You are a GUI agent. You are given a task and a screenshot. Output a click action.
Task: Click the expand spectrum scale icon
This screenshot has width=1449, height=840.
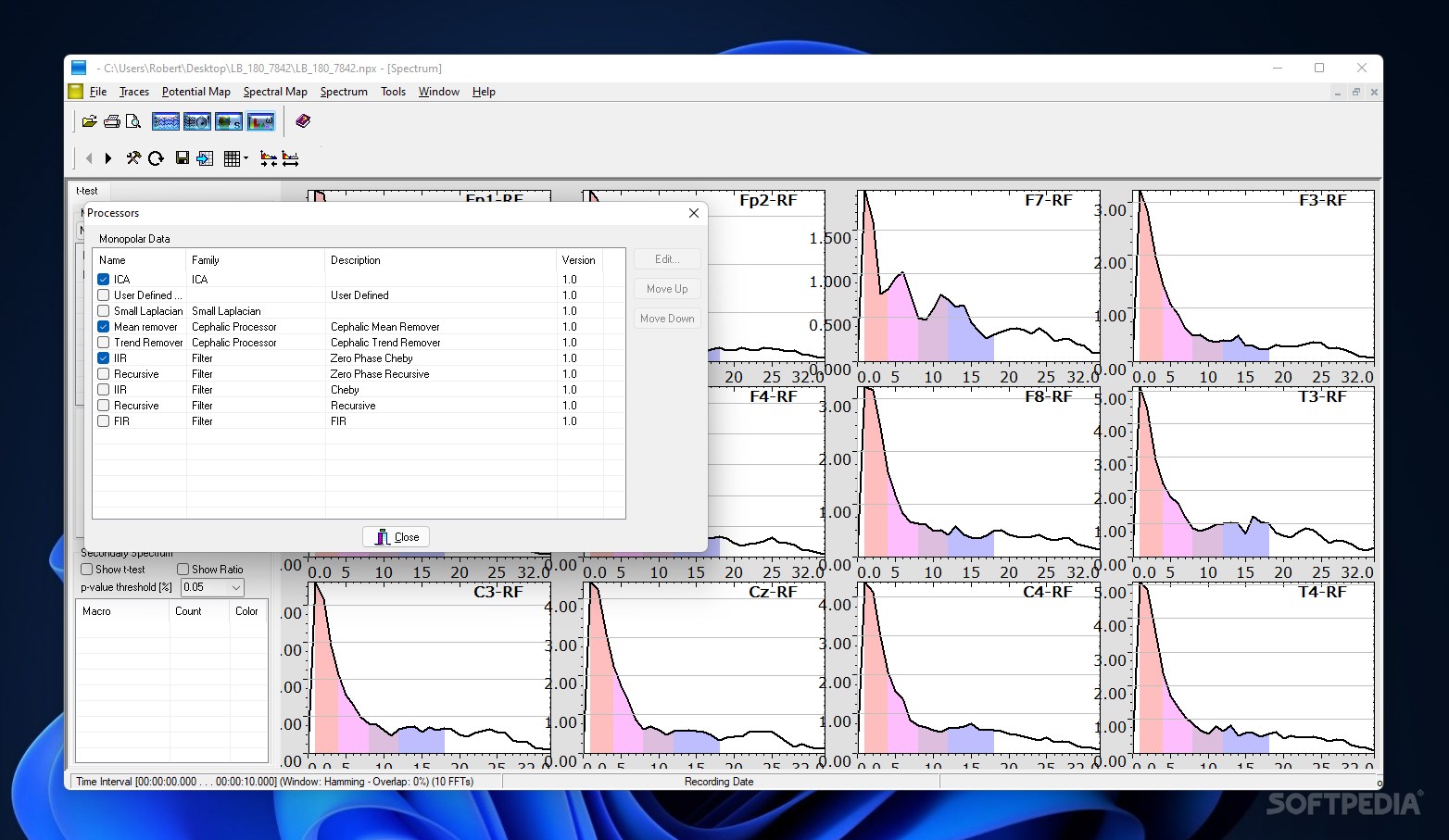(290, 158)
